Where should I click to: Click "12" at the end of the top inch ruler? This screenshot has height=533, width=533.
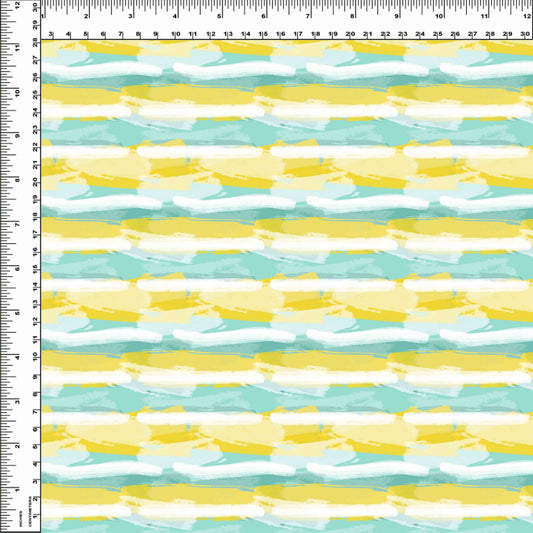pos(527,16)
